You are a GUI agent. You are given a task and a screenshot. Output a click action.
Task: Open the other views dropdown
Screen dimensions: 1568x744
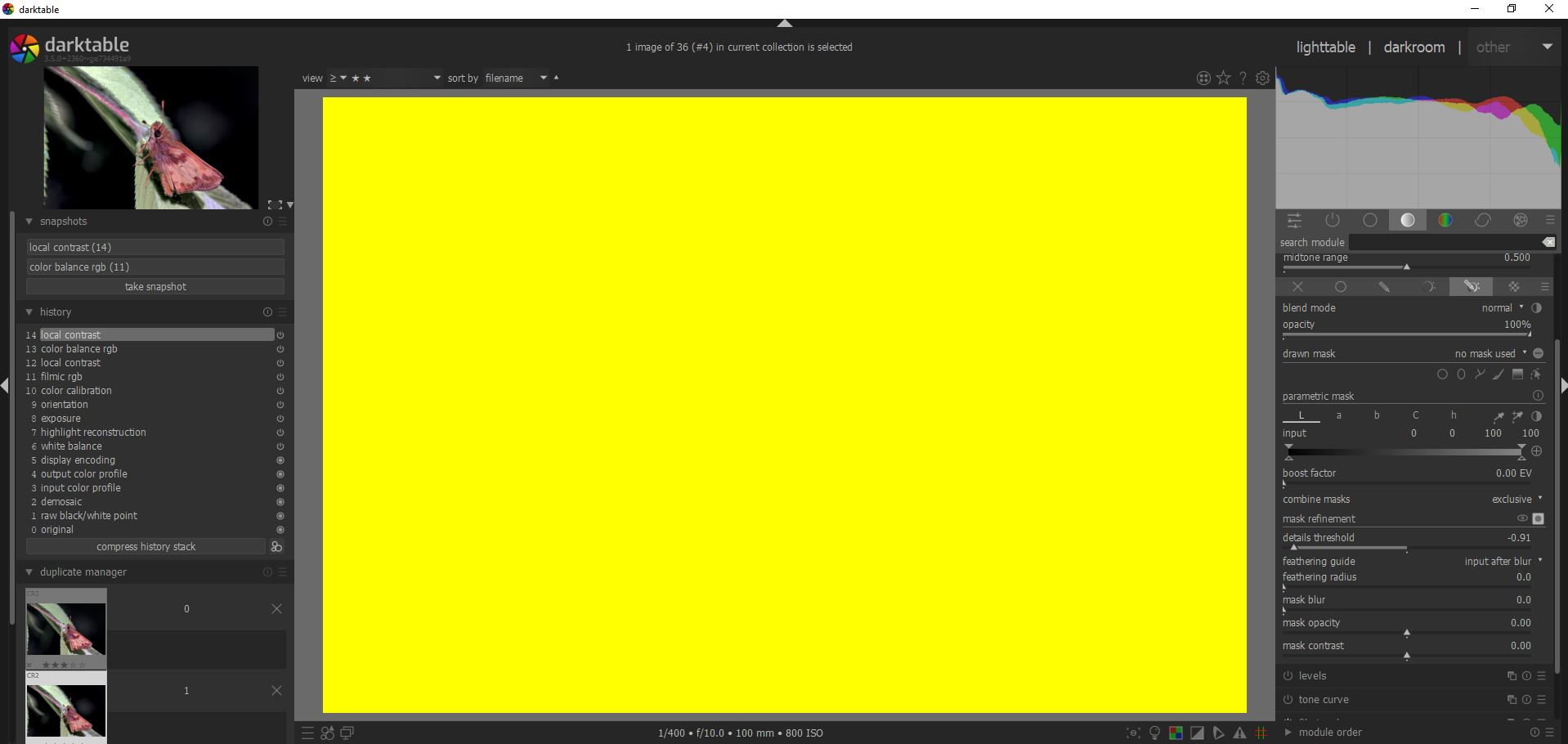1514,47
